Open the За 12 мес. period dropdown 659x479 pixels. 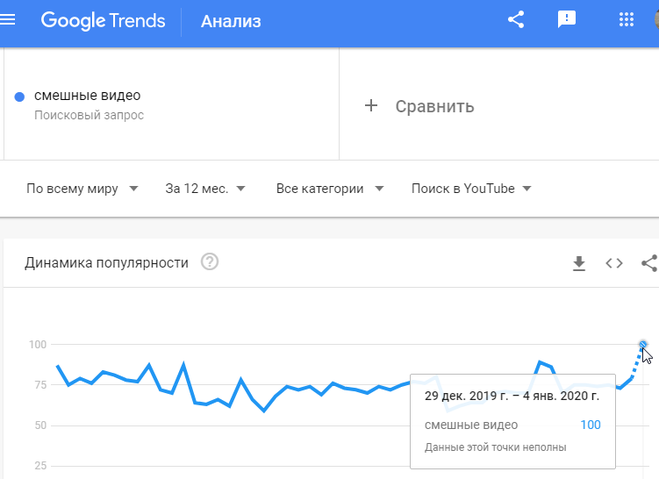click(205, 189)
